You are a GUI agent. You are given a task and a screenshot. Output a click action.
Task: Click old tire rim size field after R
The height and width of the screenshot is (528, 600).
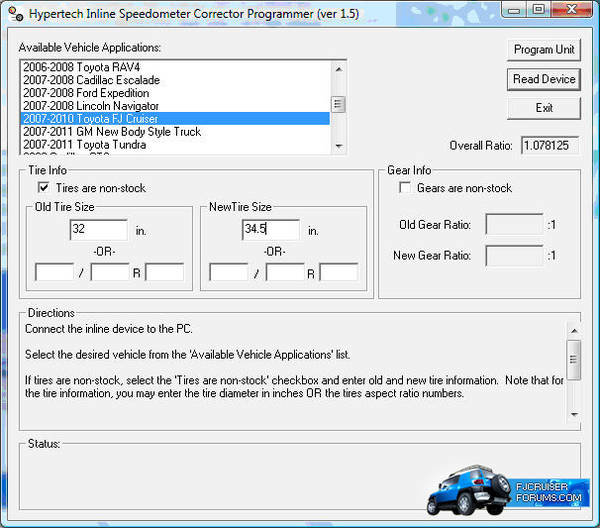pos(165,272)
